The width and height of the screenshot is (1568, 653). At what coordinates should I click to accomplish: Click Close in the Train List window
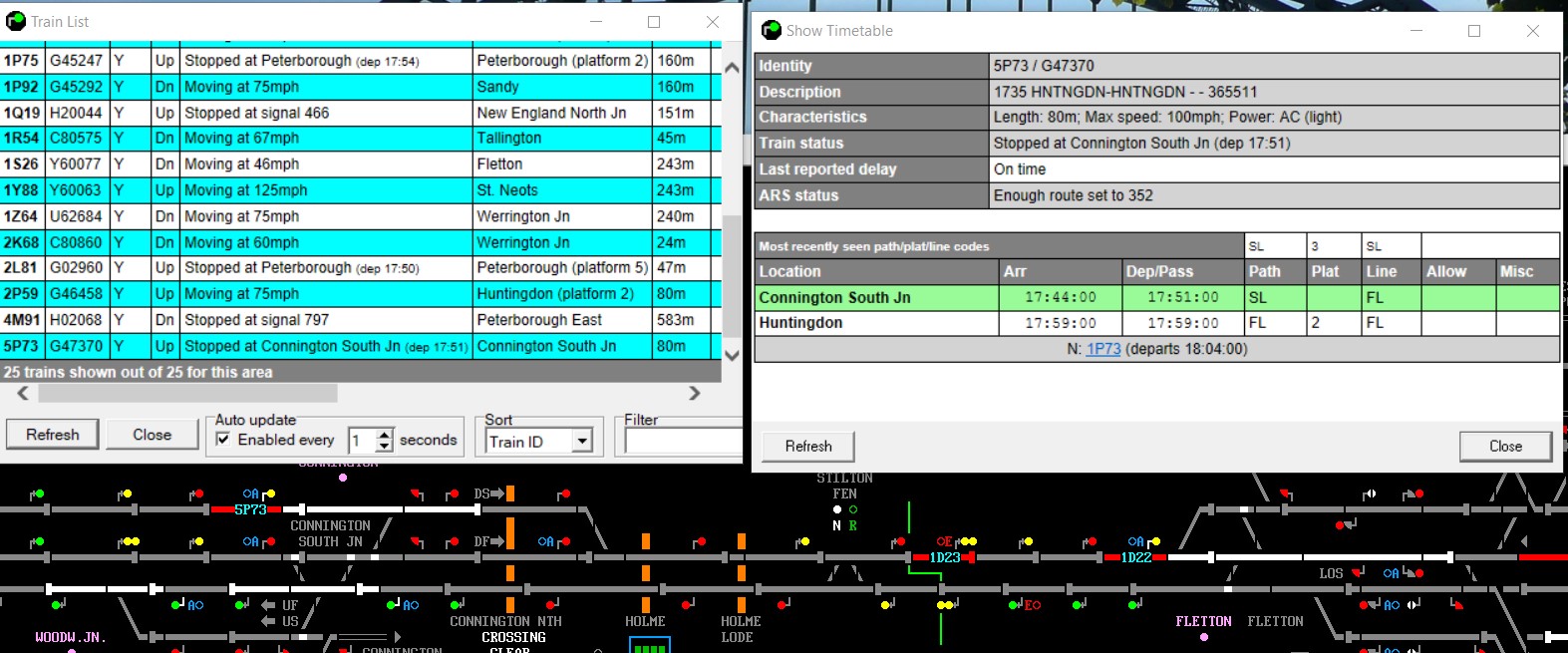click(153, 435)
